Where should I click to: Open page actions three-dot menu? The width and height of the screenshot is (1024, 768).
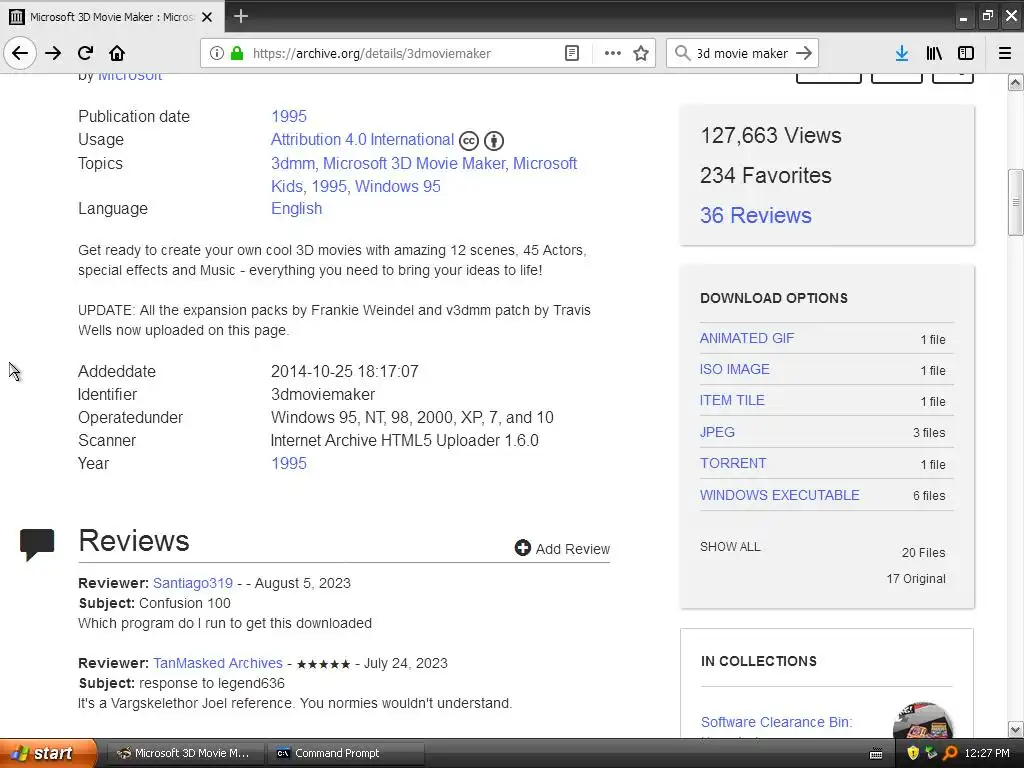coord(612,53)
